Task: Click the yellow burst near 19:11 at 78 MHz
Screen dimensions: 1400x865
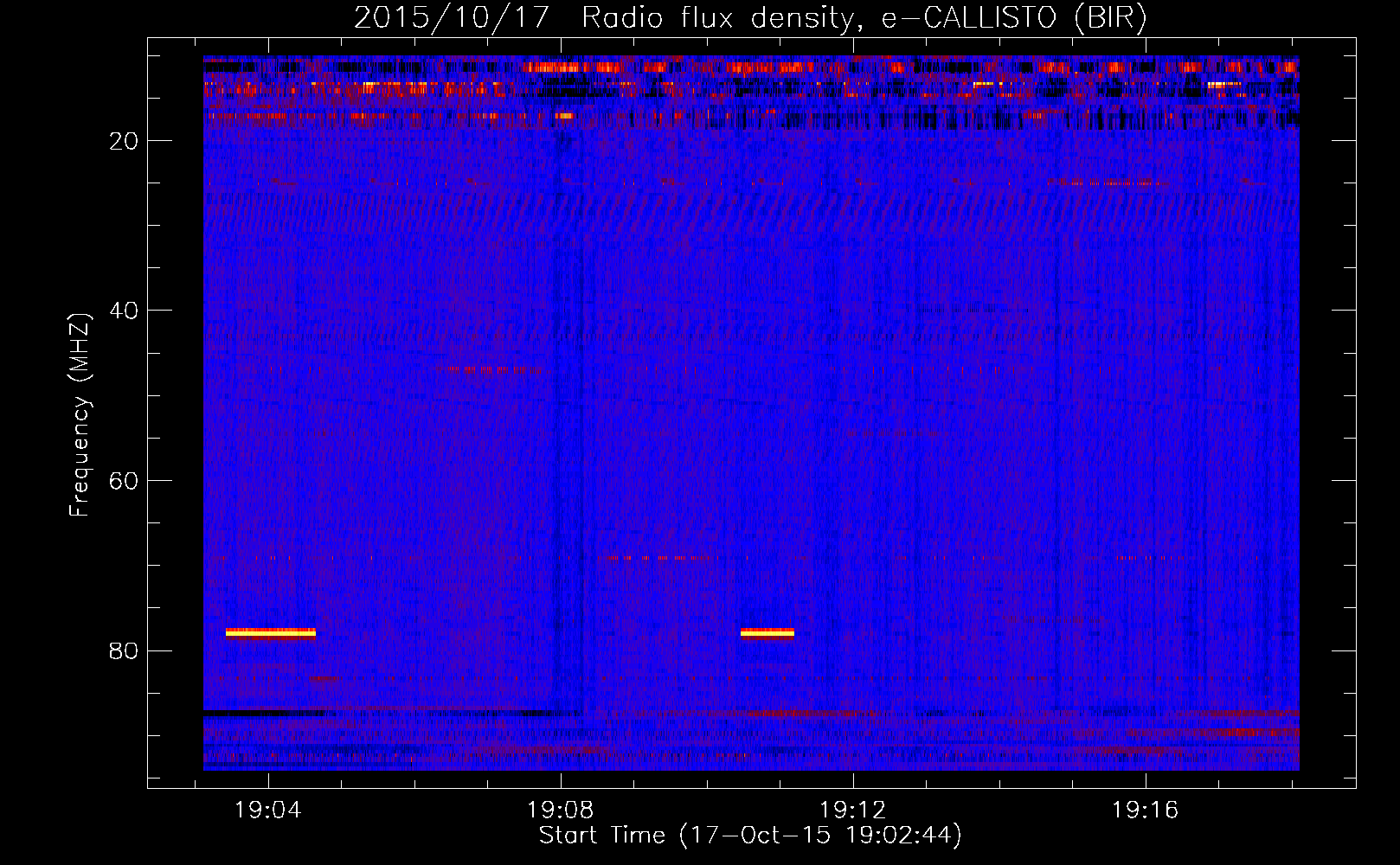Action: 767,633
